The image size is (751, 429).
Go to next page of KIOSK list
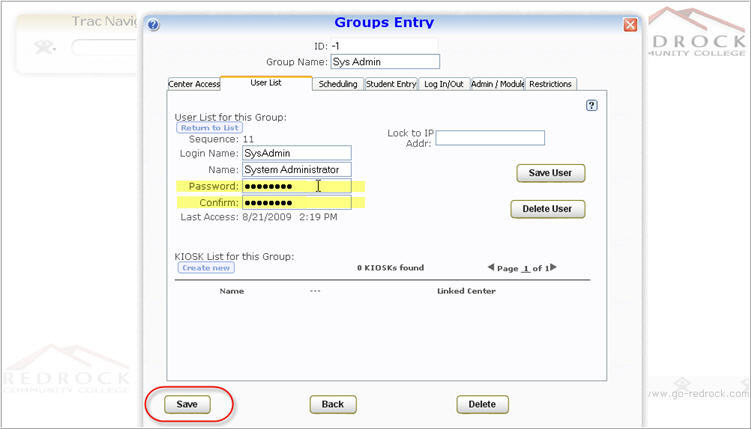pyautogui.click(x=553, y=267)
